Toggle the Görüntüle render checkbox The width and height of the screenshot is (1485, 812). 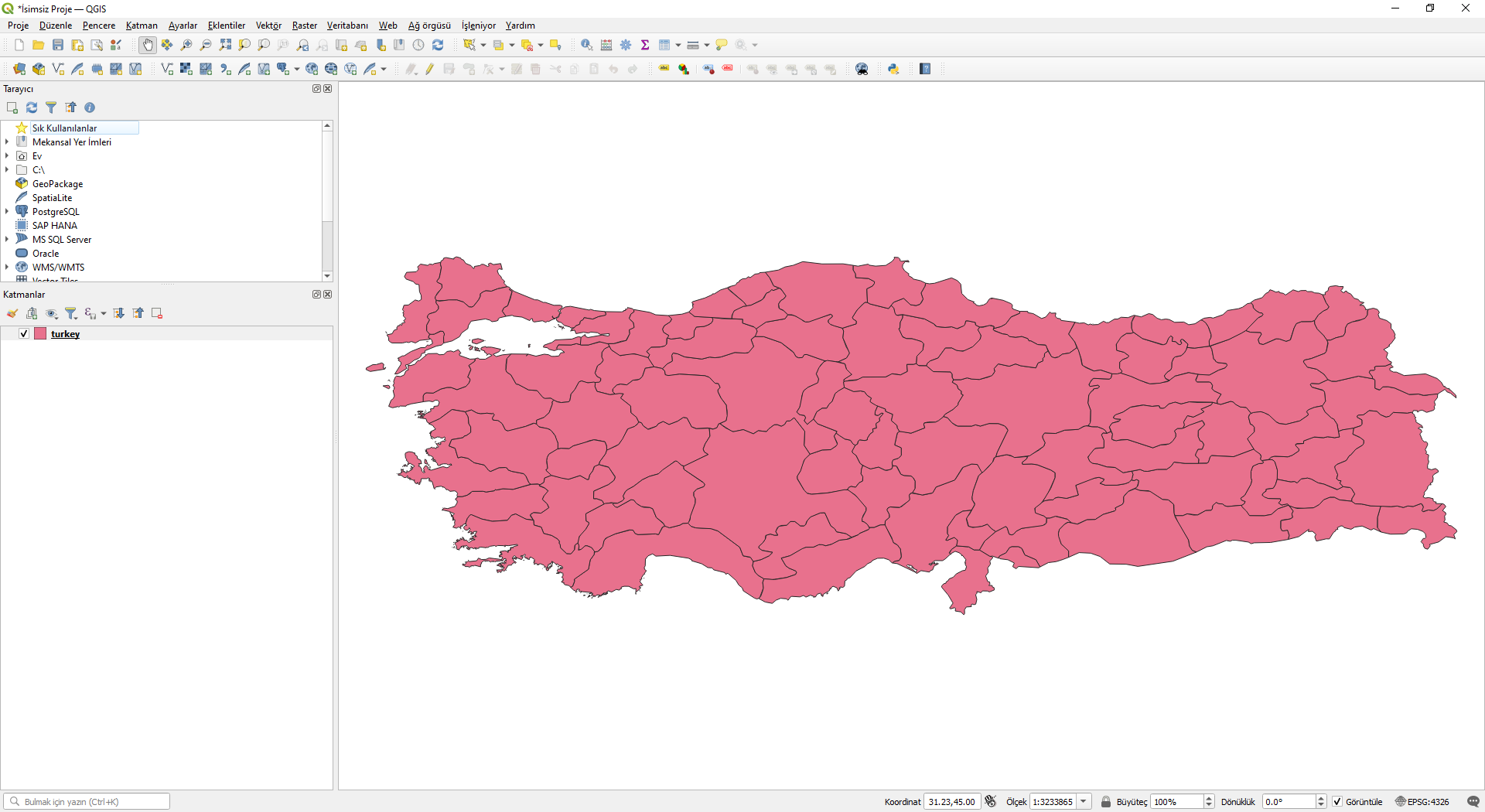click(1337, 802)
